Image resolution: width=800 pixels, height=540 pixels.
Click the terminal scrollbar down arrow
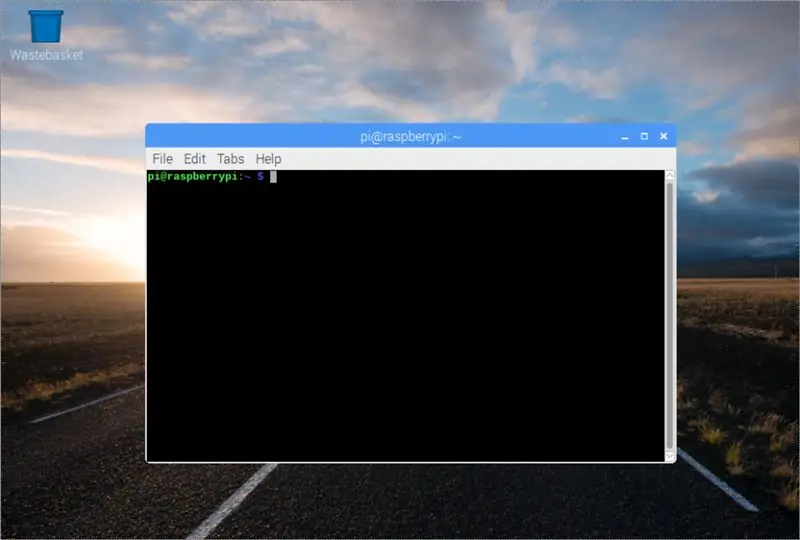[670, 456]
